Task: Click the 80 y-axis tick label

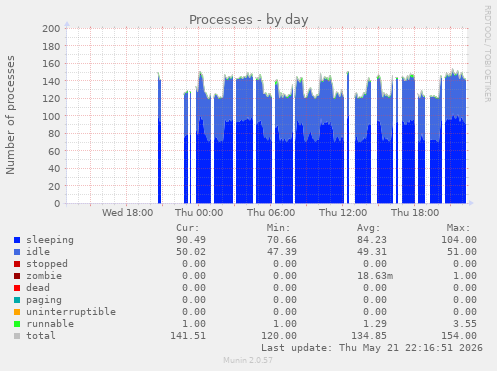Action: [x=54, y=134]
